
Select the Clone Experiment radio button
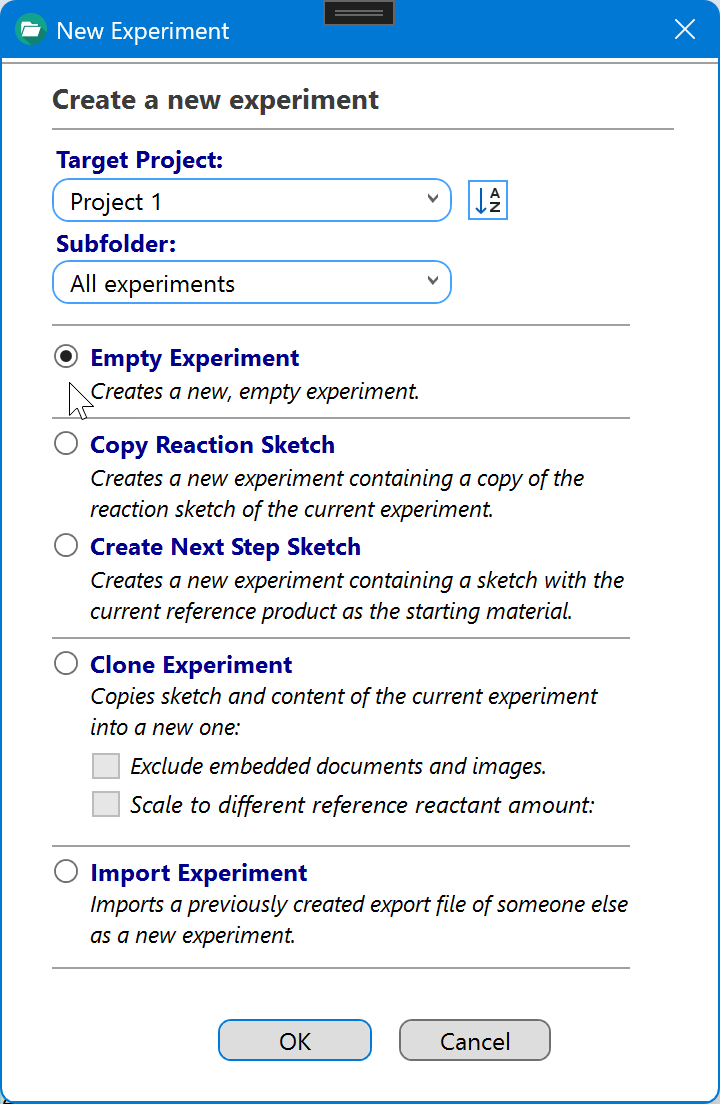[x=66, y=663]
